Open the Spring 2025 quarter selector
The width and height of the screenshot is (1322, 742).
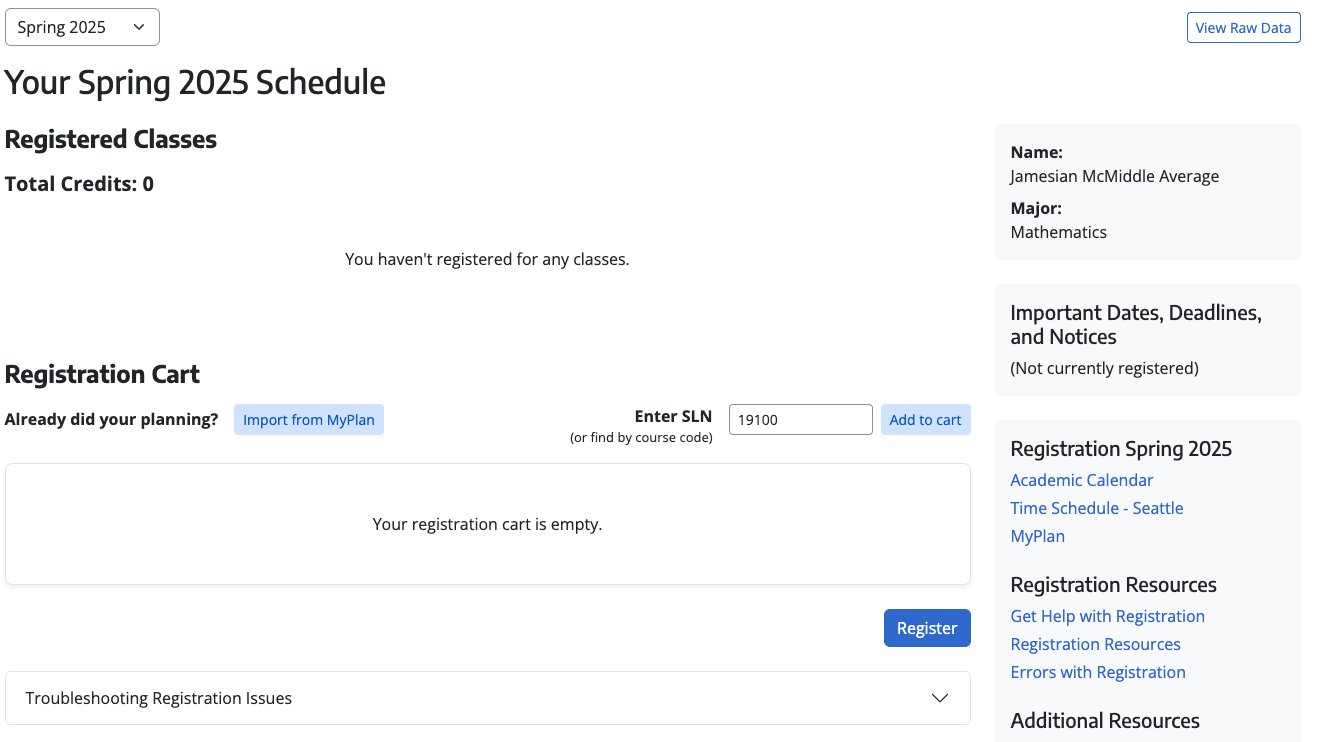point(80,27)
